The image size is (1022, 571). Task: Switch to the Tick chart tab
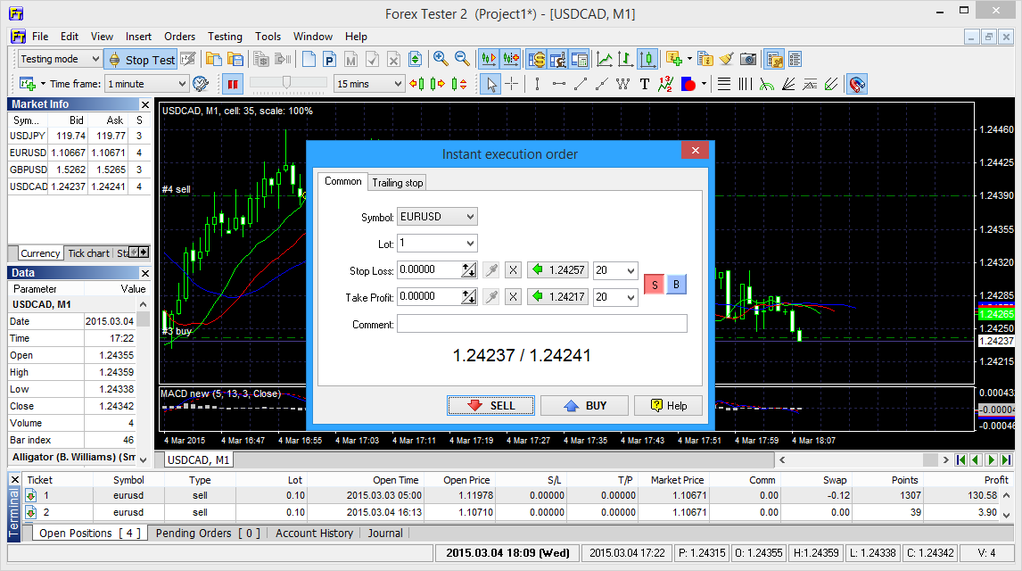point(89,253)
